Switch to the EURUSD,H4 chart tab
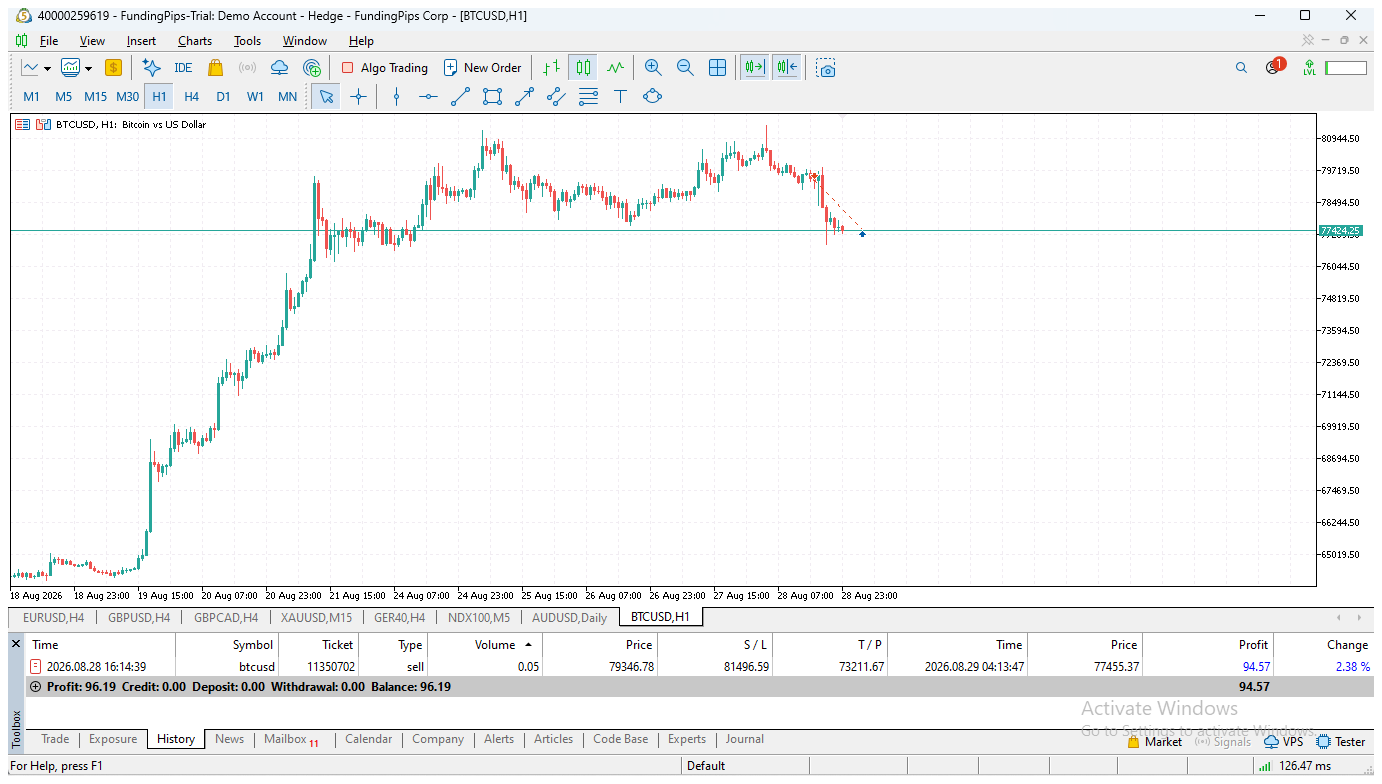The width and height of the screenshot is (1382, 784). tap(54, 618)
